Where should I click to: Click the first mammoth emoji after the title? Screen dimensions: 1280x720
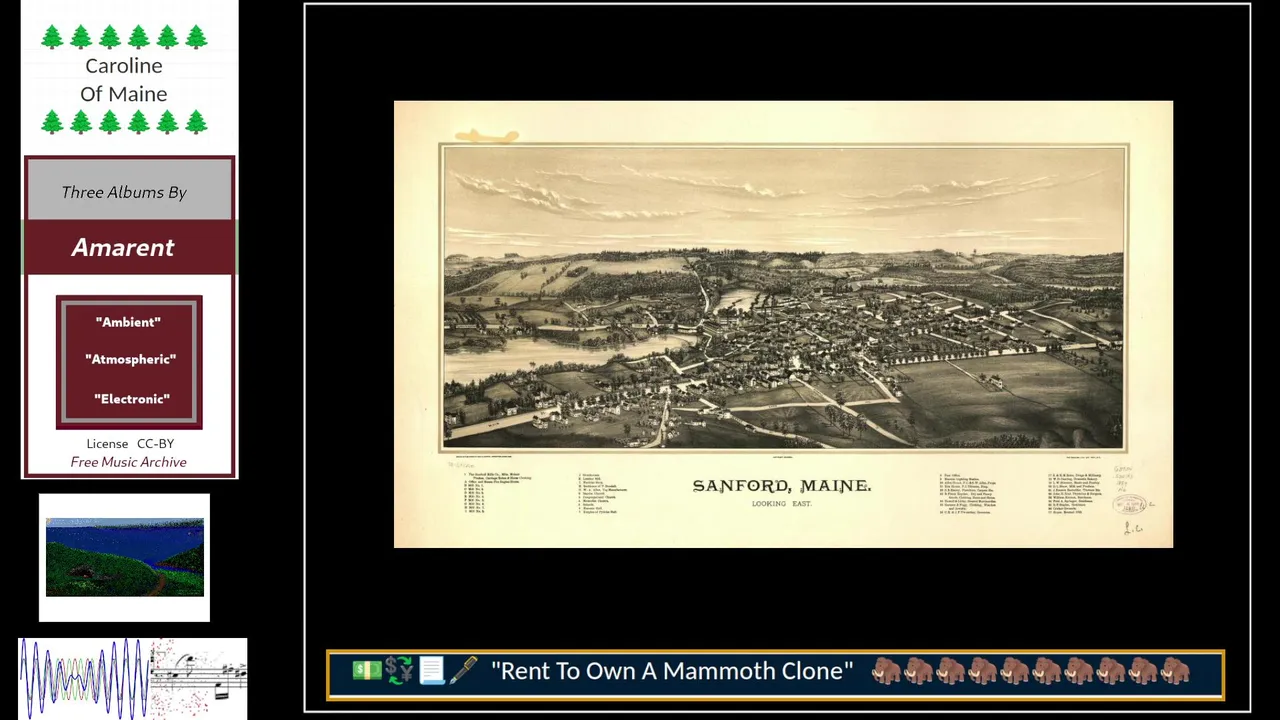(886, 671)
